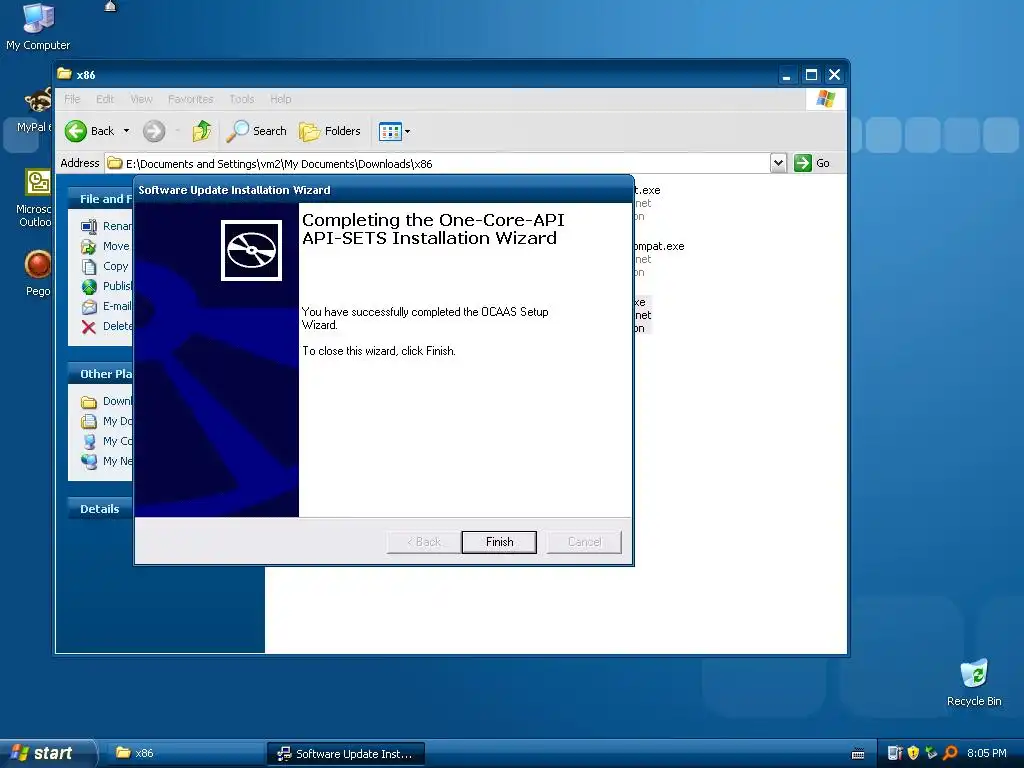Click the disabled Back button in wizard

coord(424,542)
